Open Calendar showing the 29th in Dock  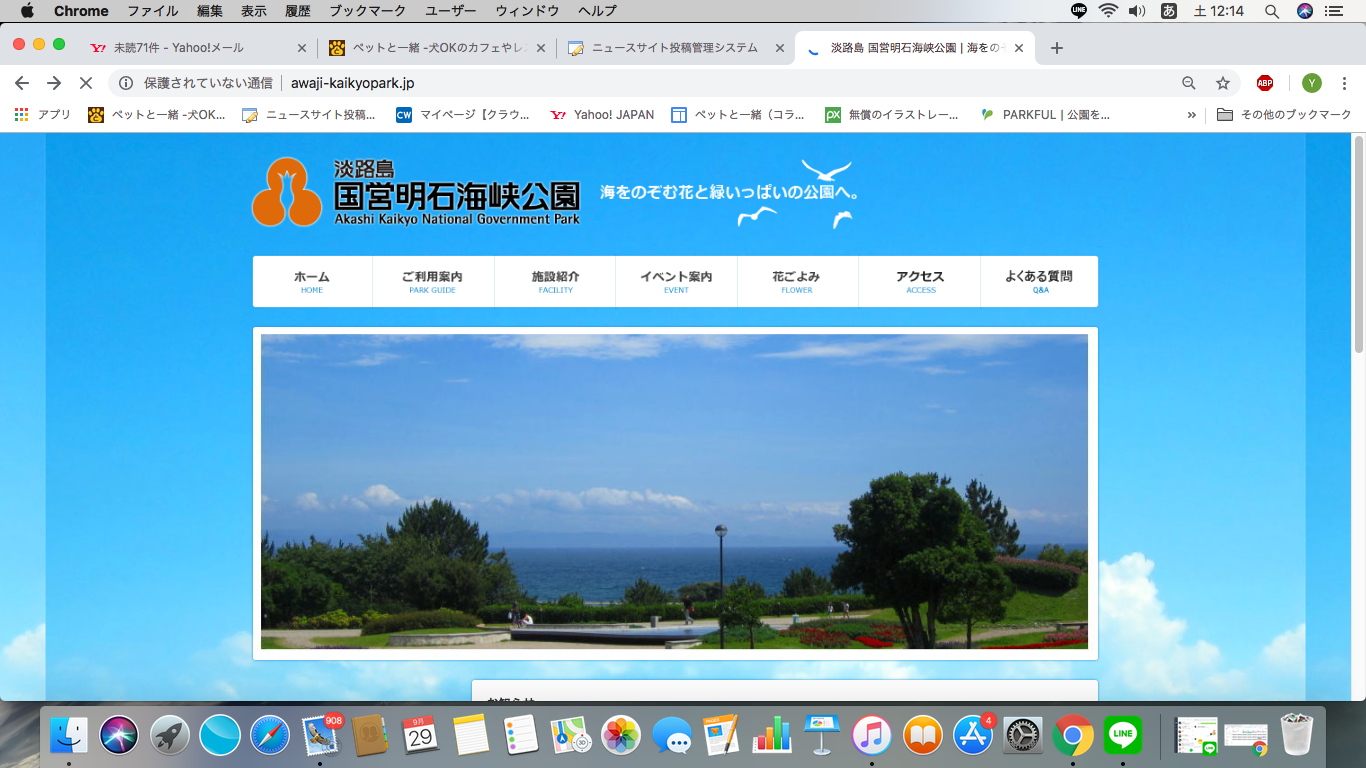(421, 736)
